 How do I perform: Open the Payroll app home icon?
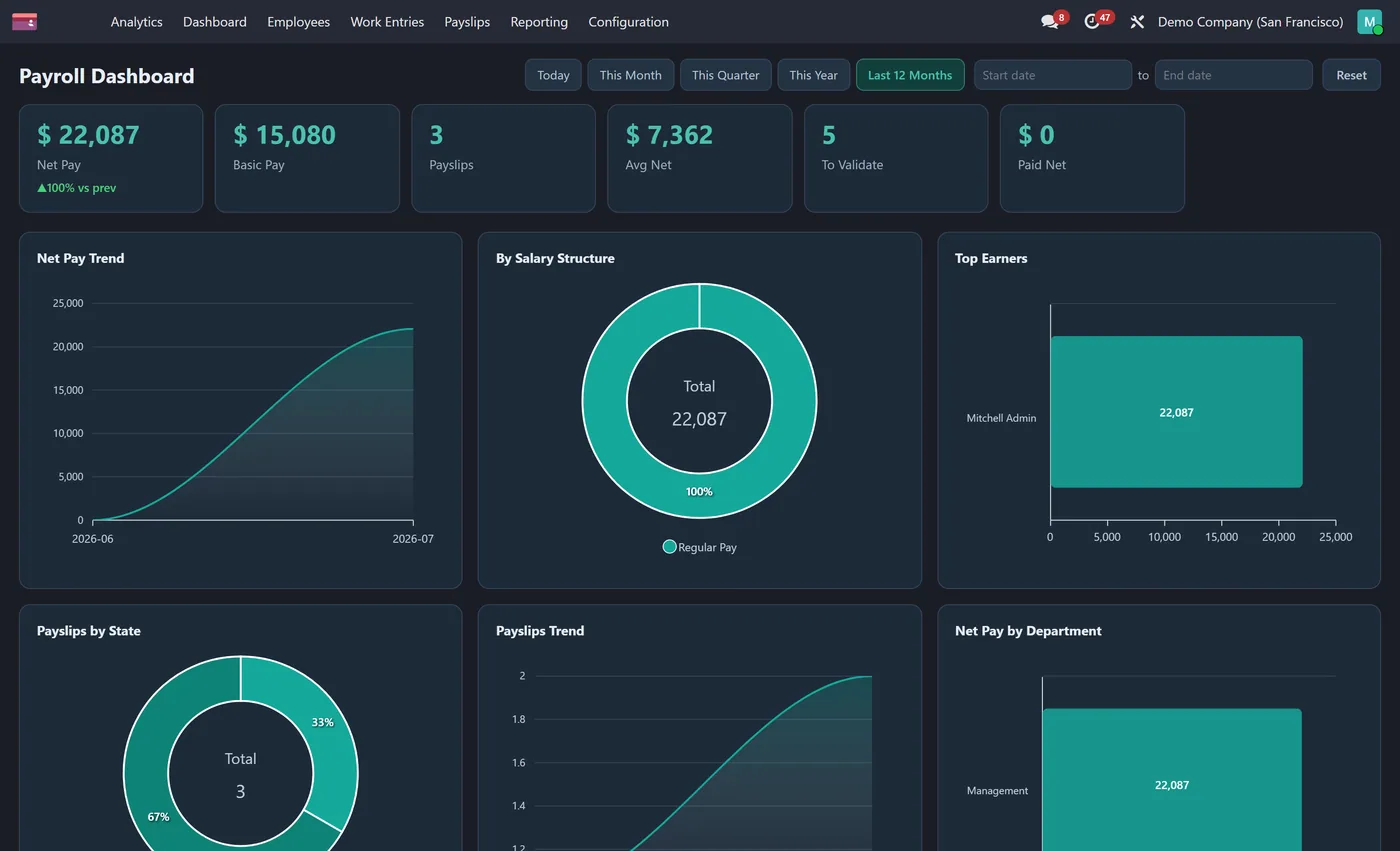pyautogui.click(x=25, y=21)
